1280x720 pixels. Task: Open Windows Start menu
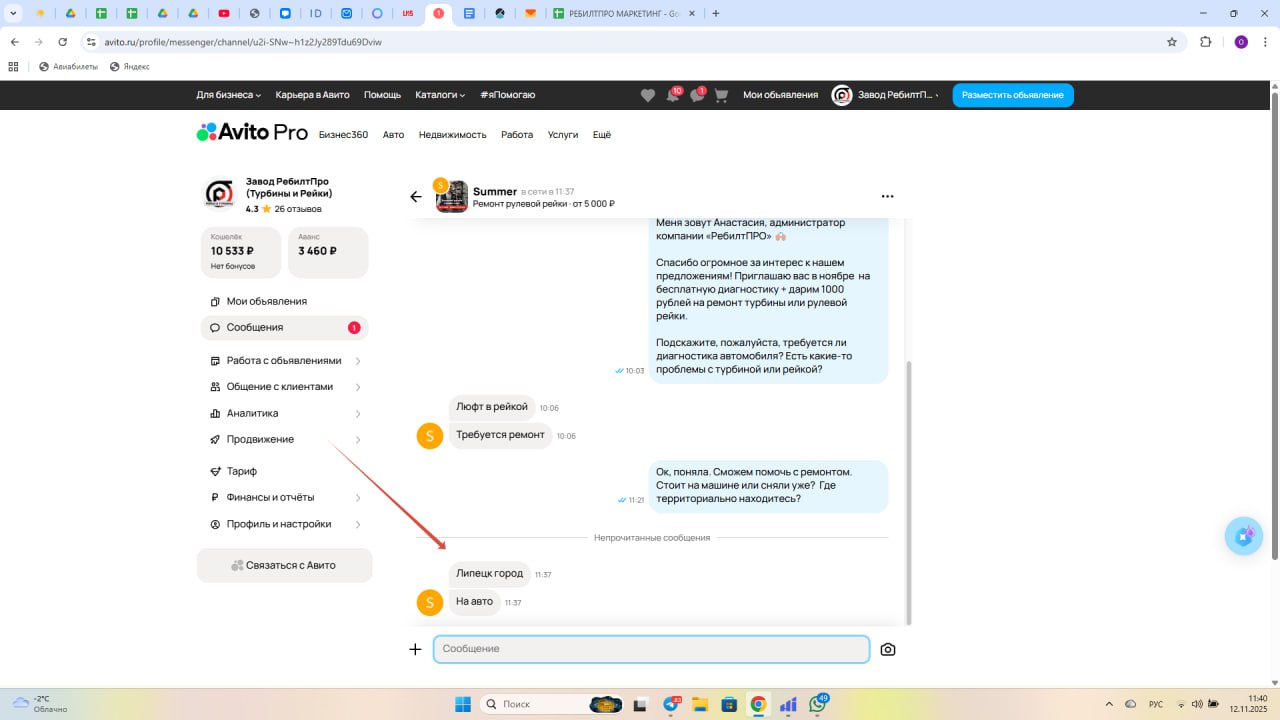pyautogui.click(x=463, y=704)
